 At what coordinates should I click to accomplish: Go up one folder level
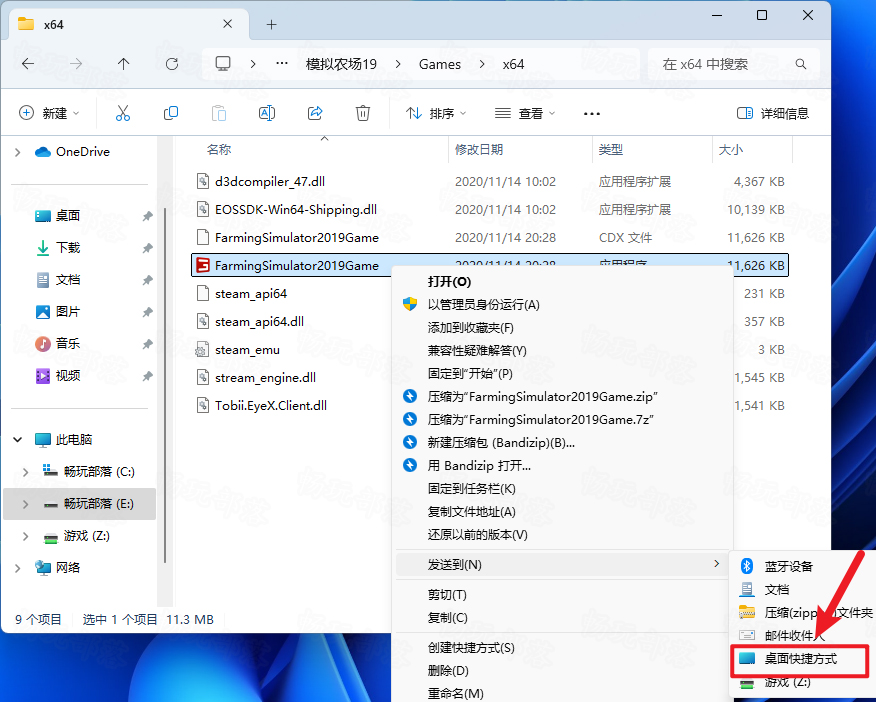123,64
